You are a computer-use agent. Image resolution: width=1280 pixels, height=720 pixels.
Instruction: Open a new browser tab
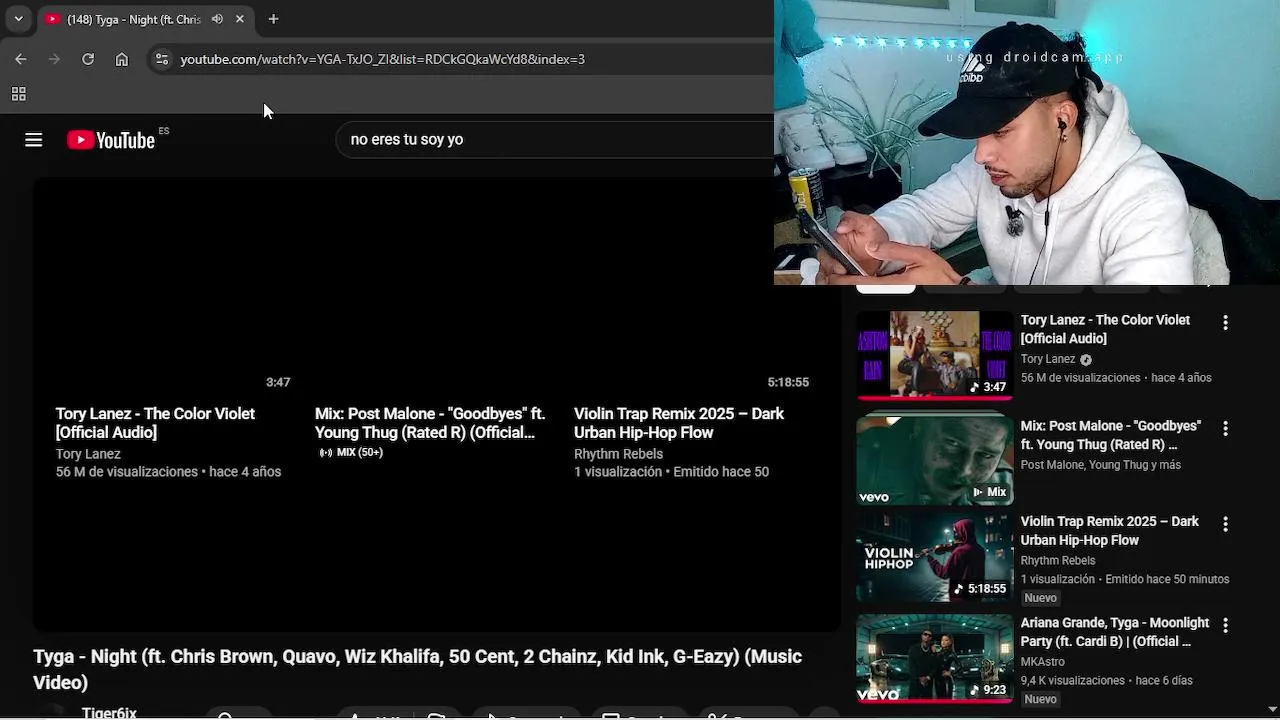[273, 19]
